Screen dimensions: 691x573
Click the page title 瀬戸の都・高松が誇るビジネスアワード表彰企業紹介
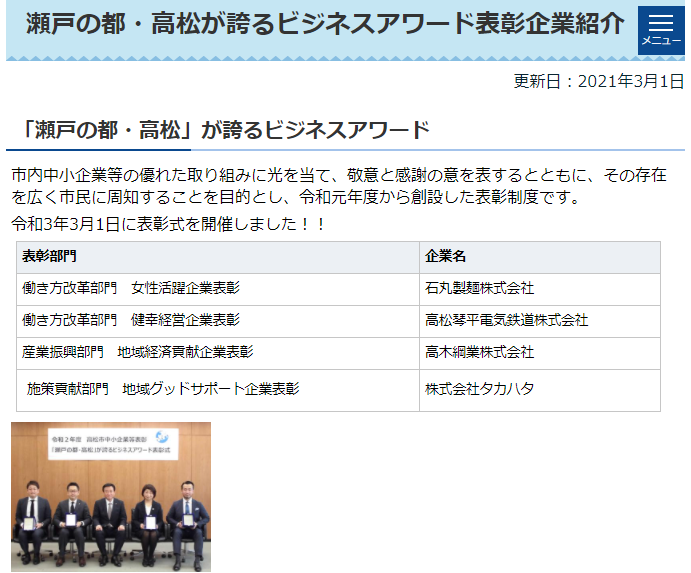[325, 23]
